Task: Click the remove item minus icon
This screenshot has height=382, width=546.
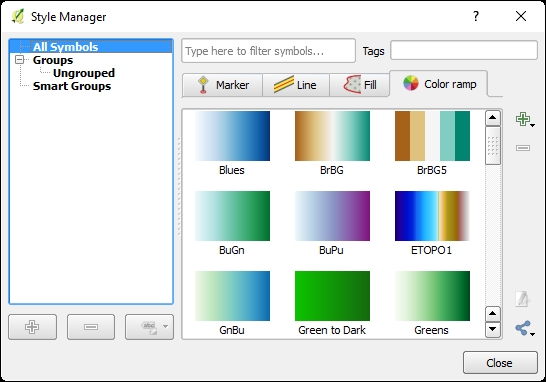Action: click(x=523, y=148)
